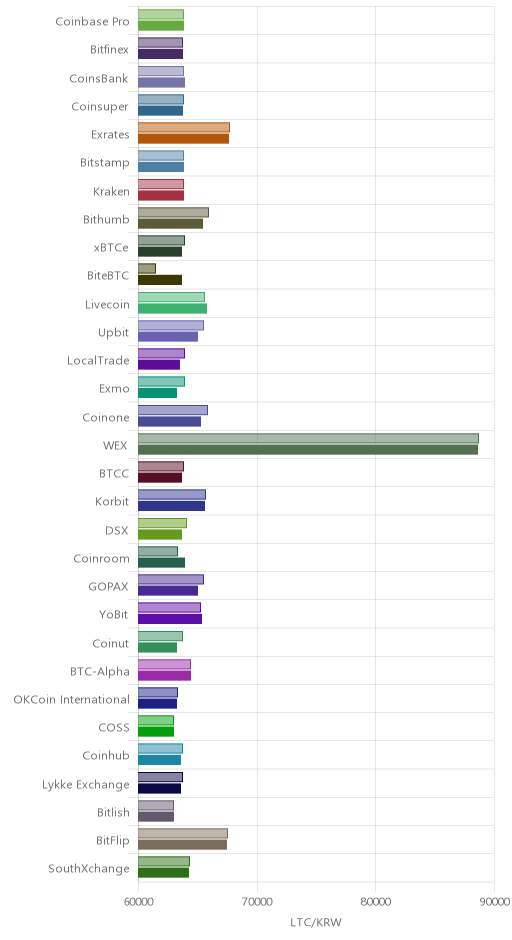Select the Exrates orange bar

[183, 138]
